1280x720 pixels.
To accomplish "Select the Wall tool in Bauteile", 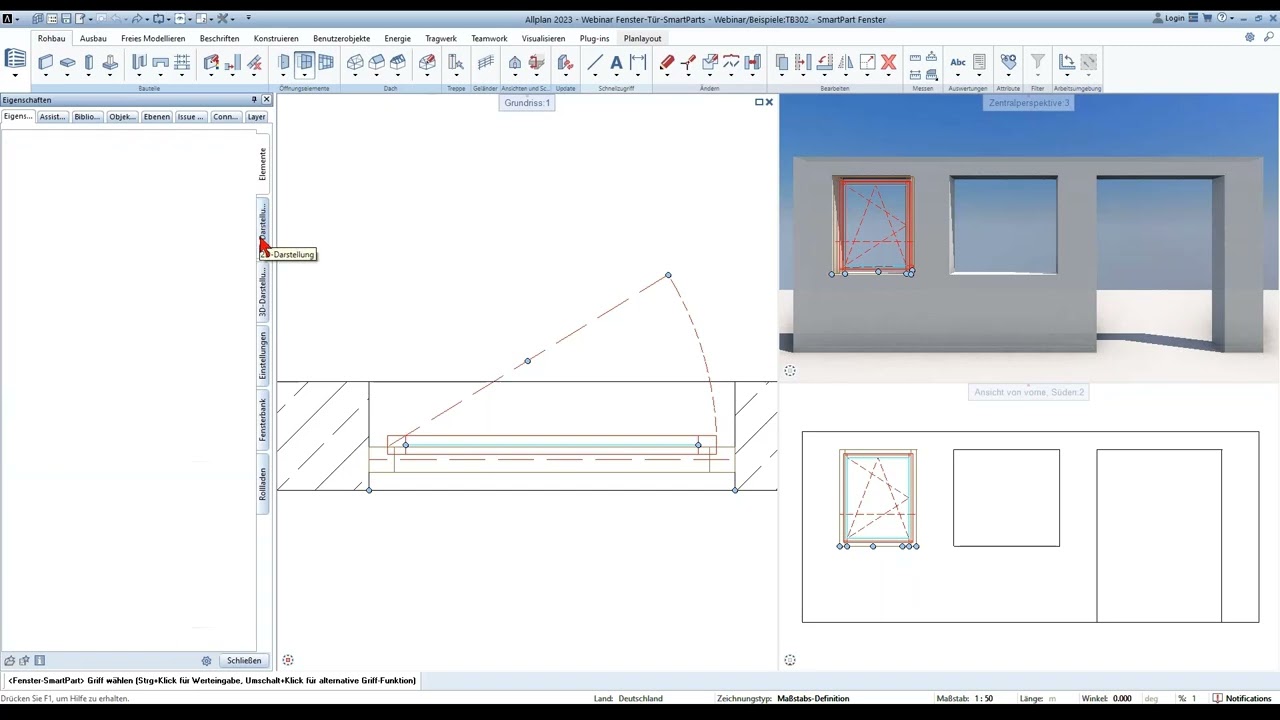I will pyautogui.click(x=46, y=62).
